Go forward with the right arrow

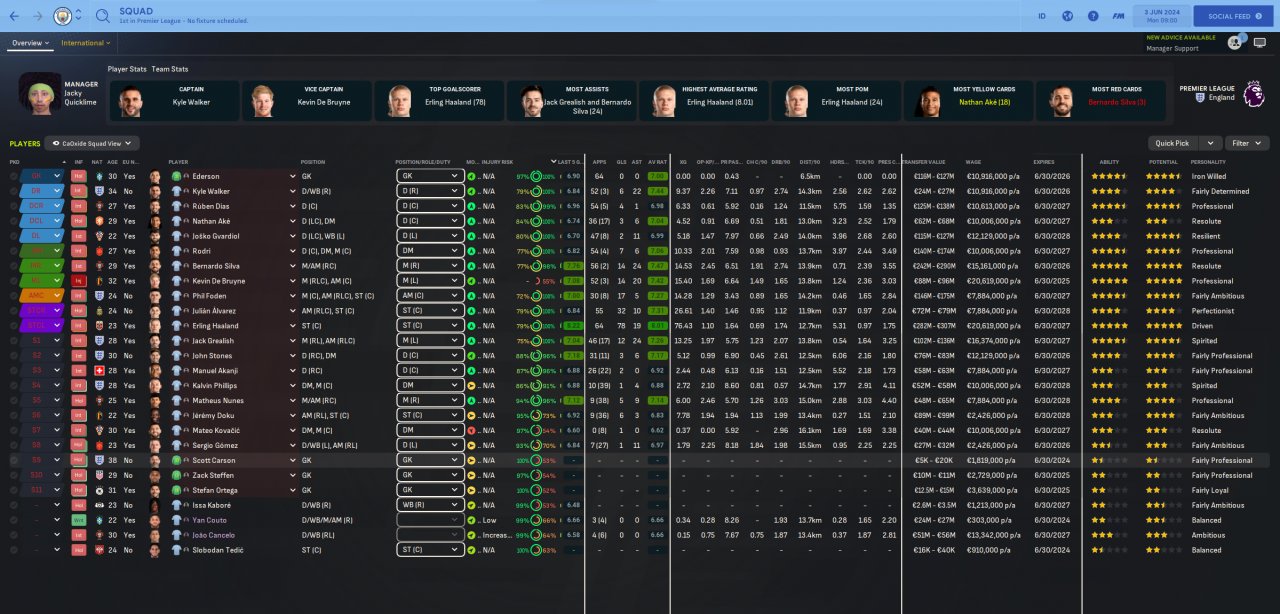(x=38, y=16)
